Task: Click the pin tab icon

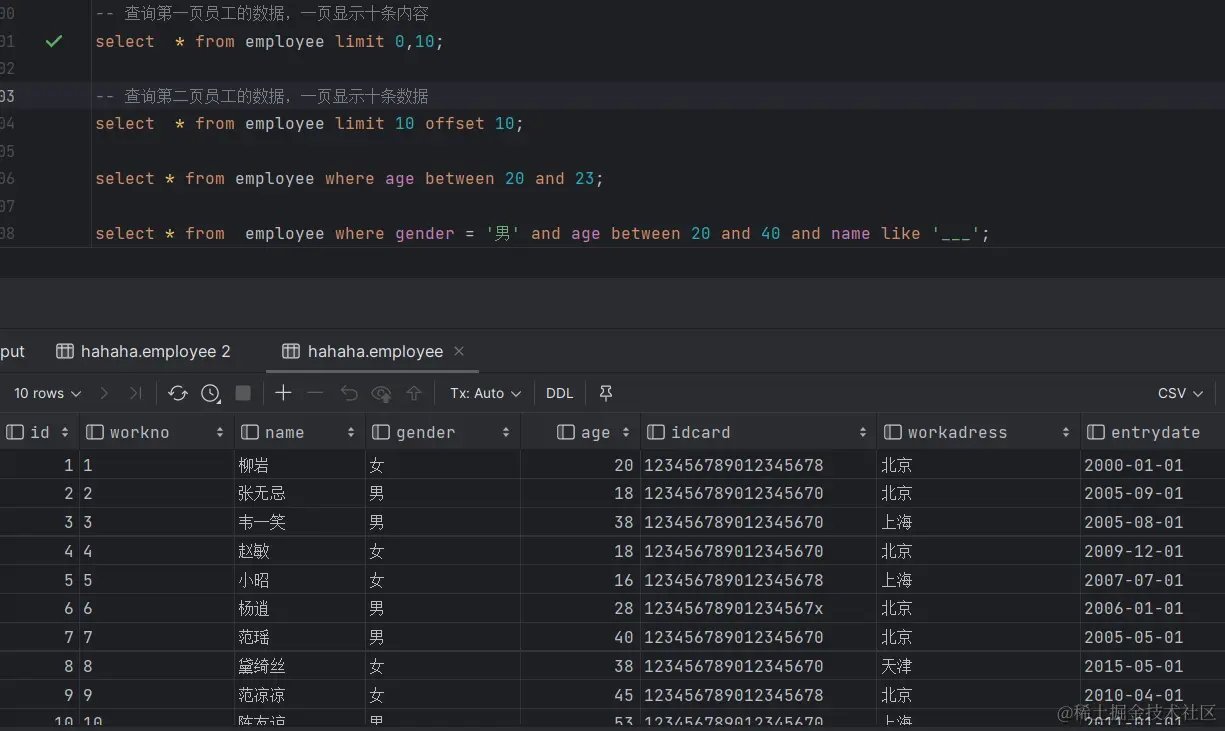Action: [x=605, y=393]
